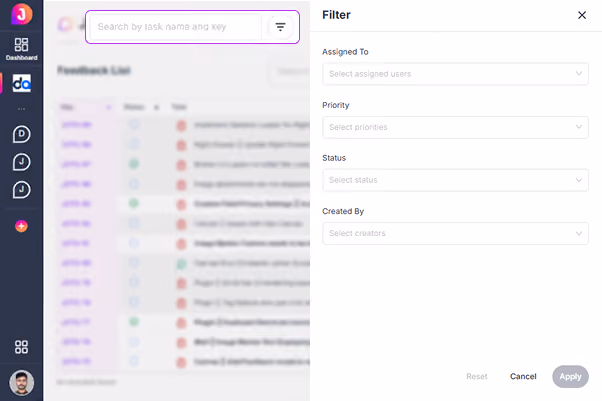Open the bottom apps grid icon
602x401 pixels.
pos(22,347)
